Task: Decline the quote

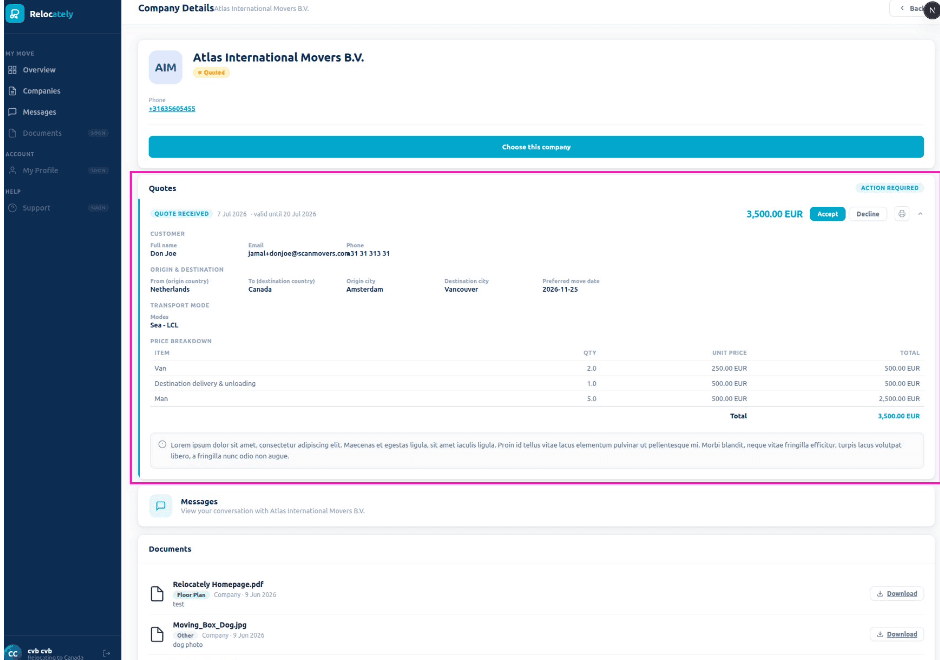Action: (x=867, y=214)
